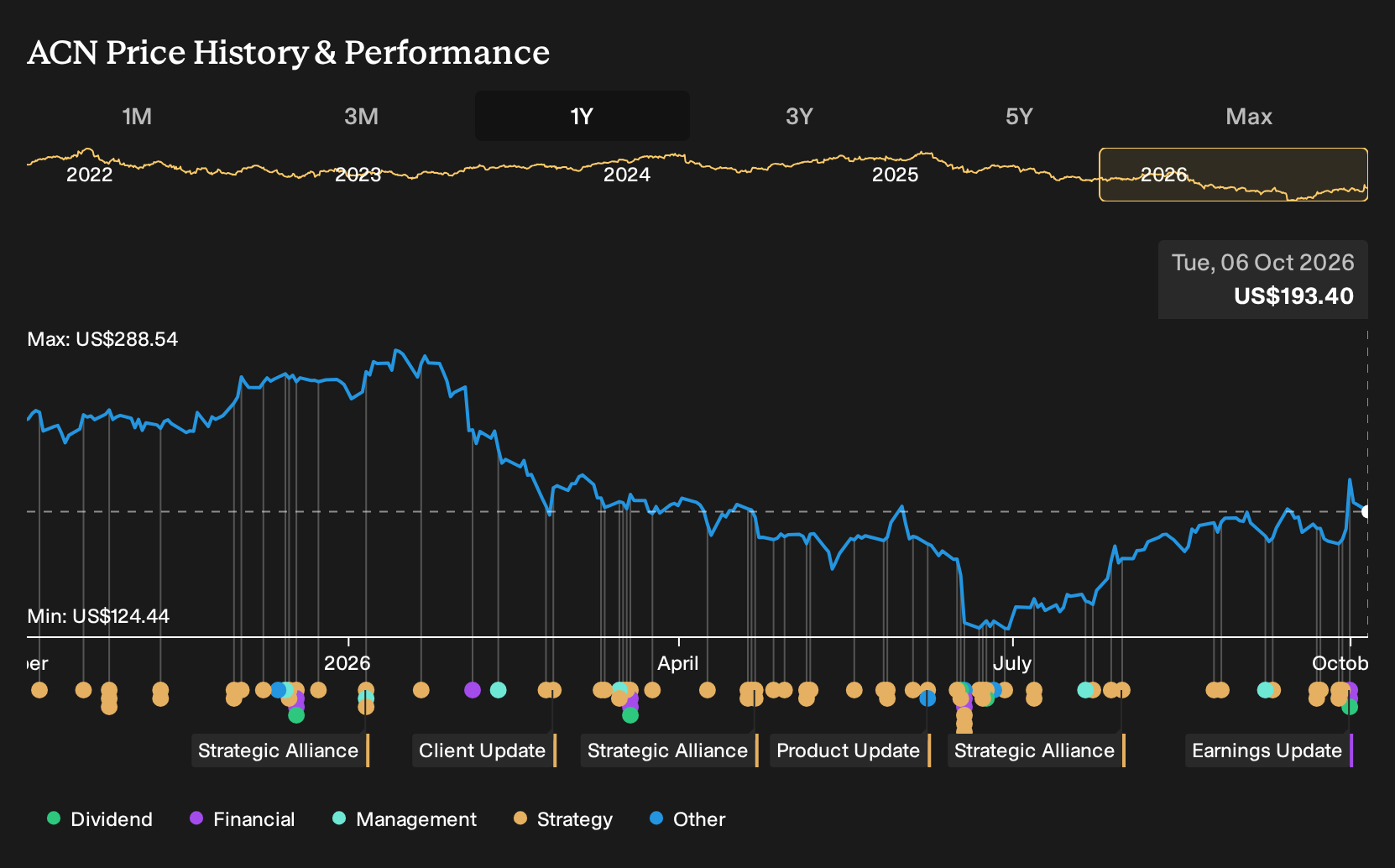The width and height of the screenshot is (1395, 868).
Task: Toggle Dividend events in the legend
Action: (x=100, y=818)
